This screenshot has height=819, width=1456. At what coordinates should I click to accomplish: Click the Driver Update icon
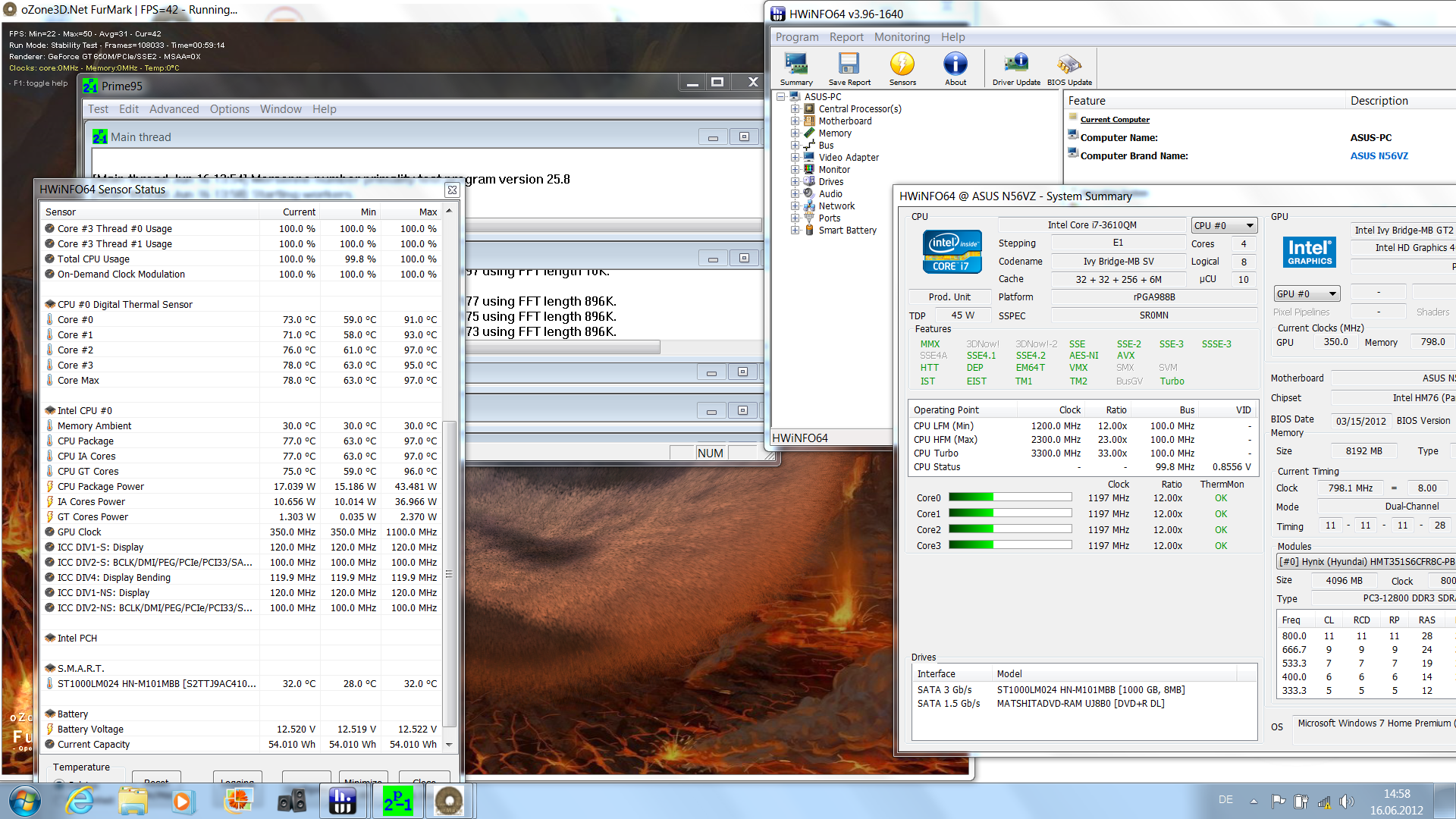[x=1016, y=68]
